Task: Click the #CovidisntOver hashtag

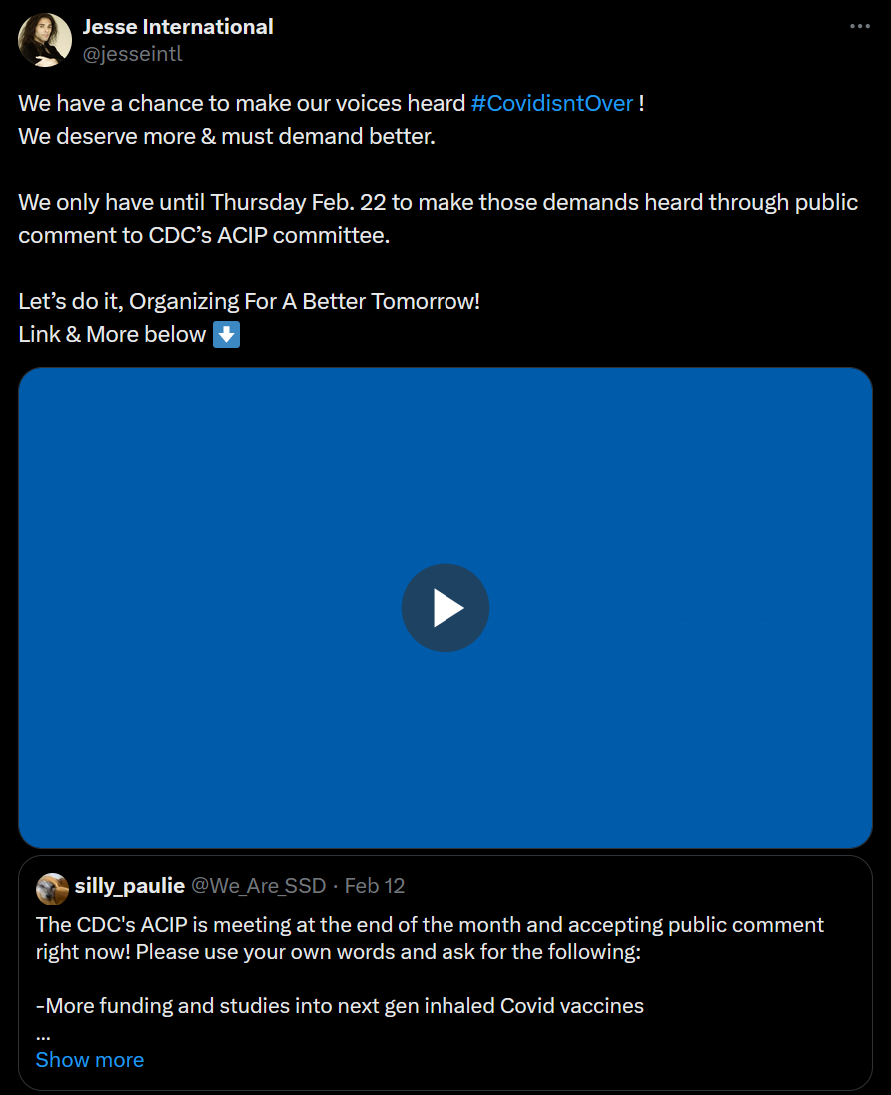Action: click(552, 103)
